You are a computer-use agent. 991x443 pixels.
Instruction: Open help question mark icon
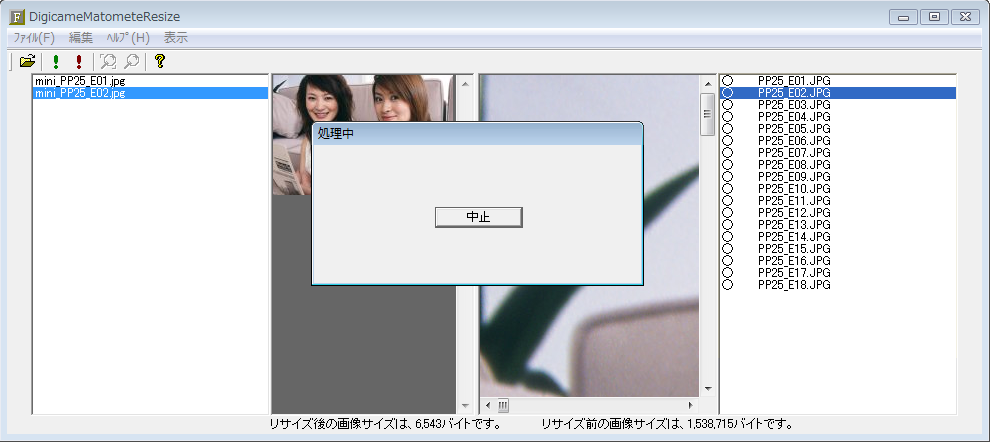[160, 61]
